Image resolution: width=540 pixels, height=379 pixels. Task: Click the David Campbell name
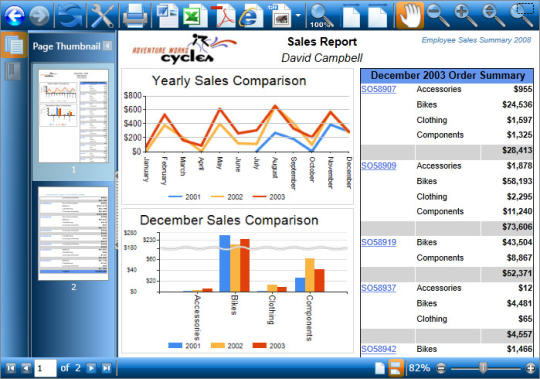click(322, 58)
